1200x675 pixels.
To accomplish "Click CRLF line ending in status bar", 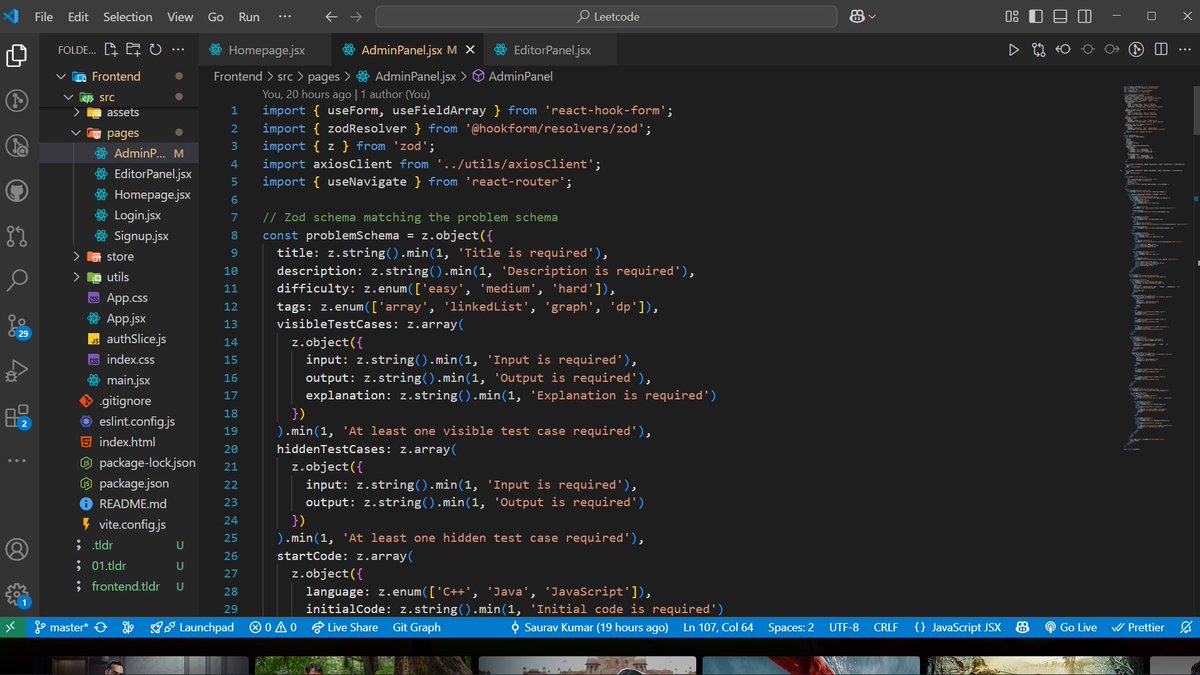I will 885,627.
